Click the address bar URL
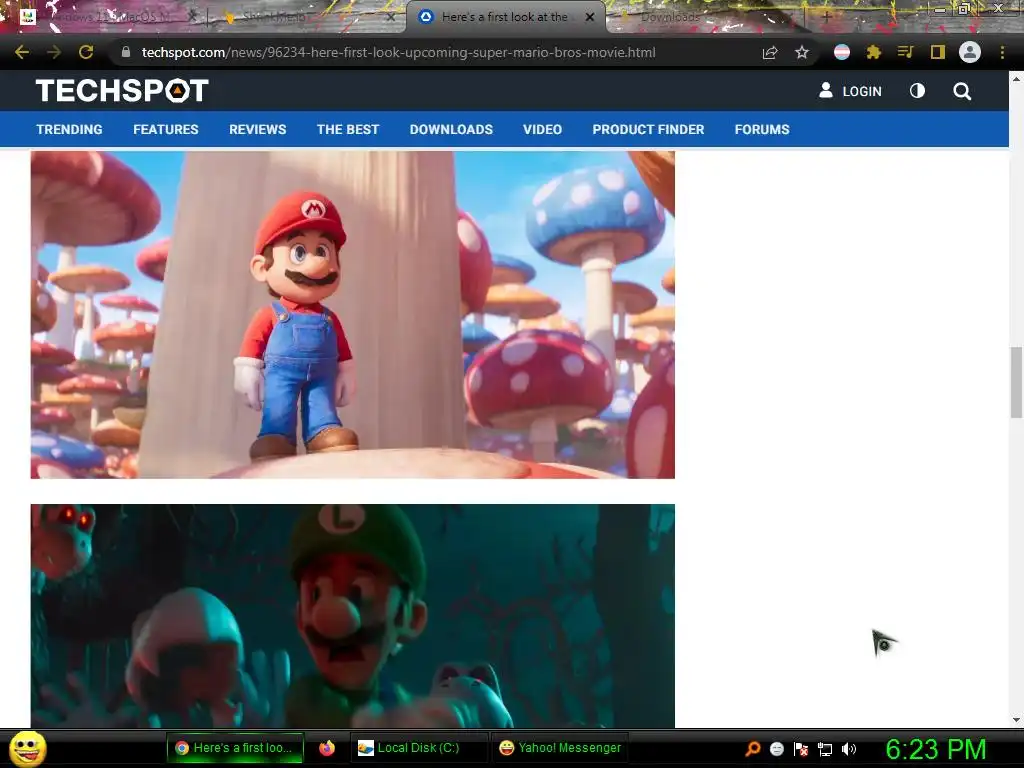This screenshot has width=1024, height=768. 398,52
